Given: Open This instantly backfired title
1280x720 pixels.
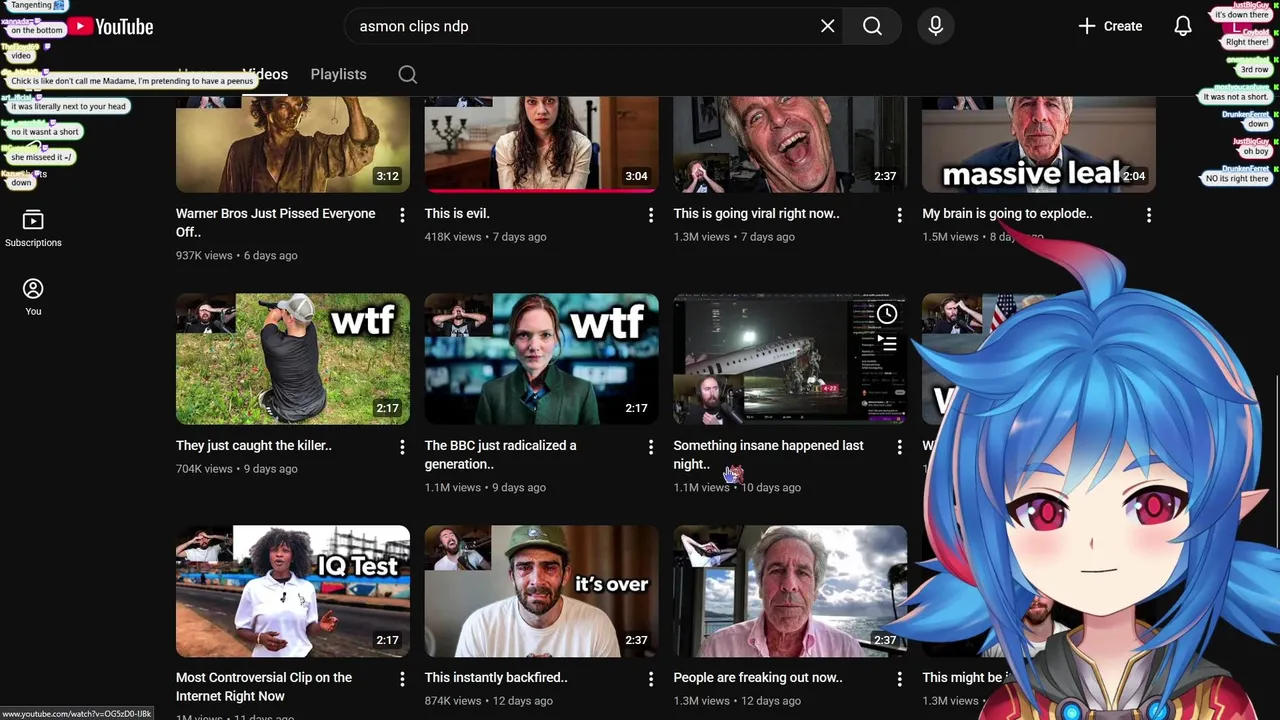Looking at the screenshot, I should (x=496, y=677).
